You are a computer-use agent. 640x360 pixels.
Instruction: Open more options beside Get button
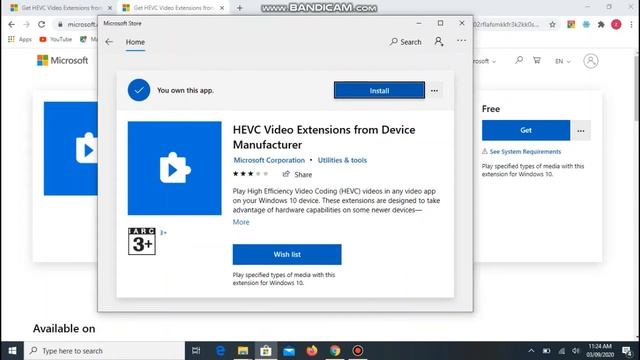[581, 131]
